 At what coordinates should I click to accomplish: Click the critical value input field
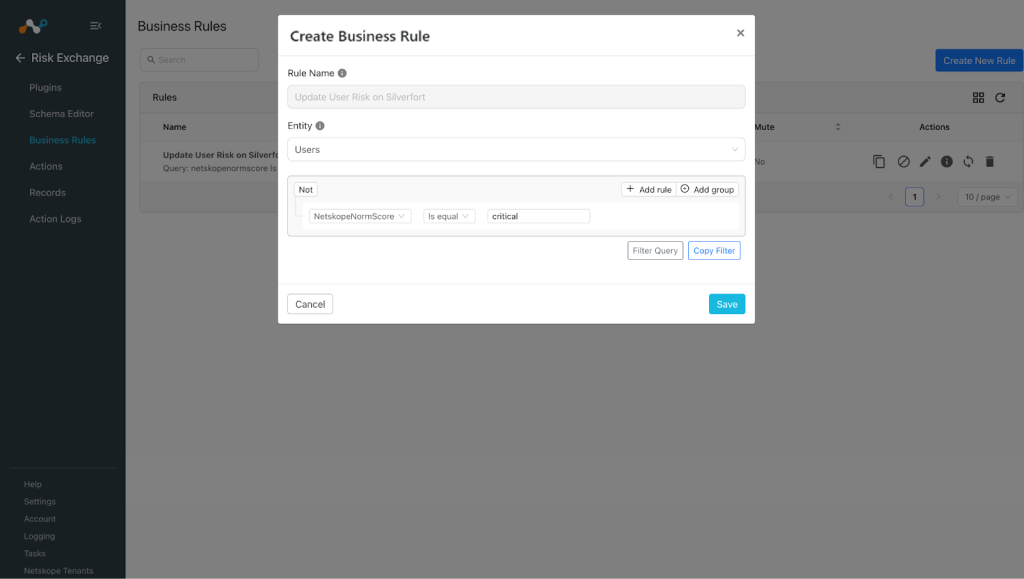click(538, 216)
